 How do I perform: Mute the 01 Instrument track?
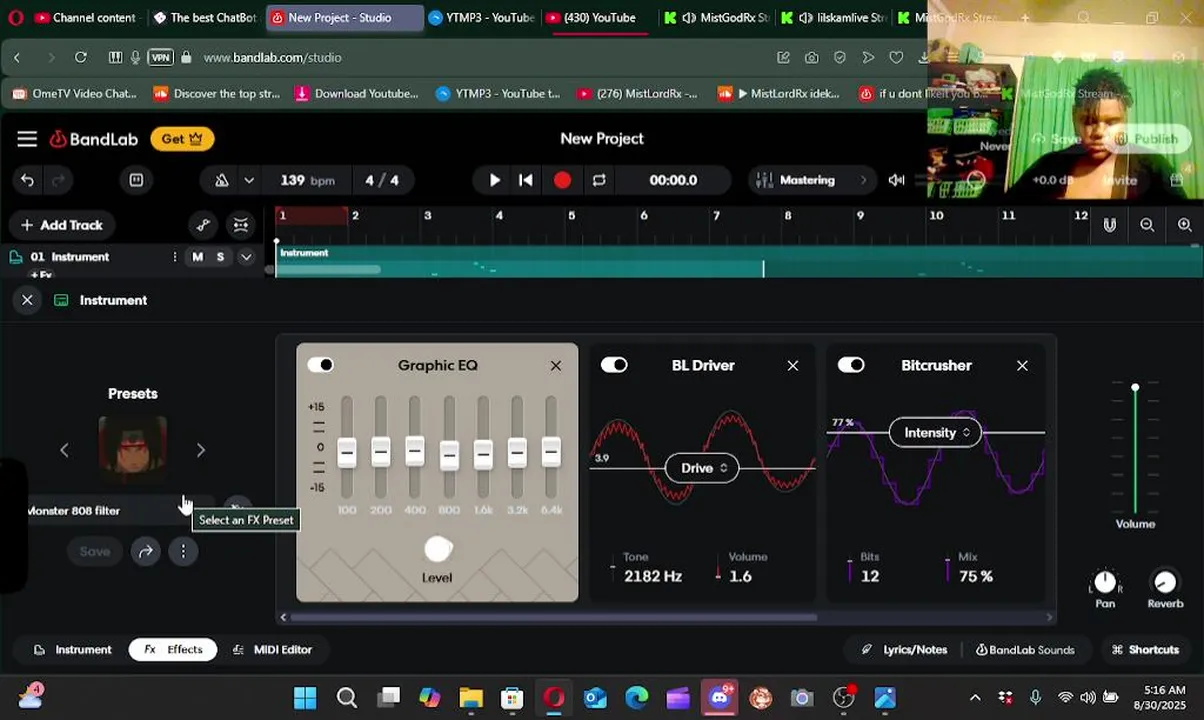coord(197,257)
